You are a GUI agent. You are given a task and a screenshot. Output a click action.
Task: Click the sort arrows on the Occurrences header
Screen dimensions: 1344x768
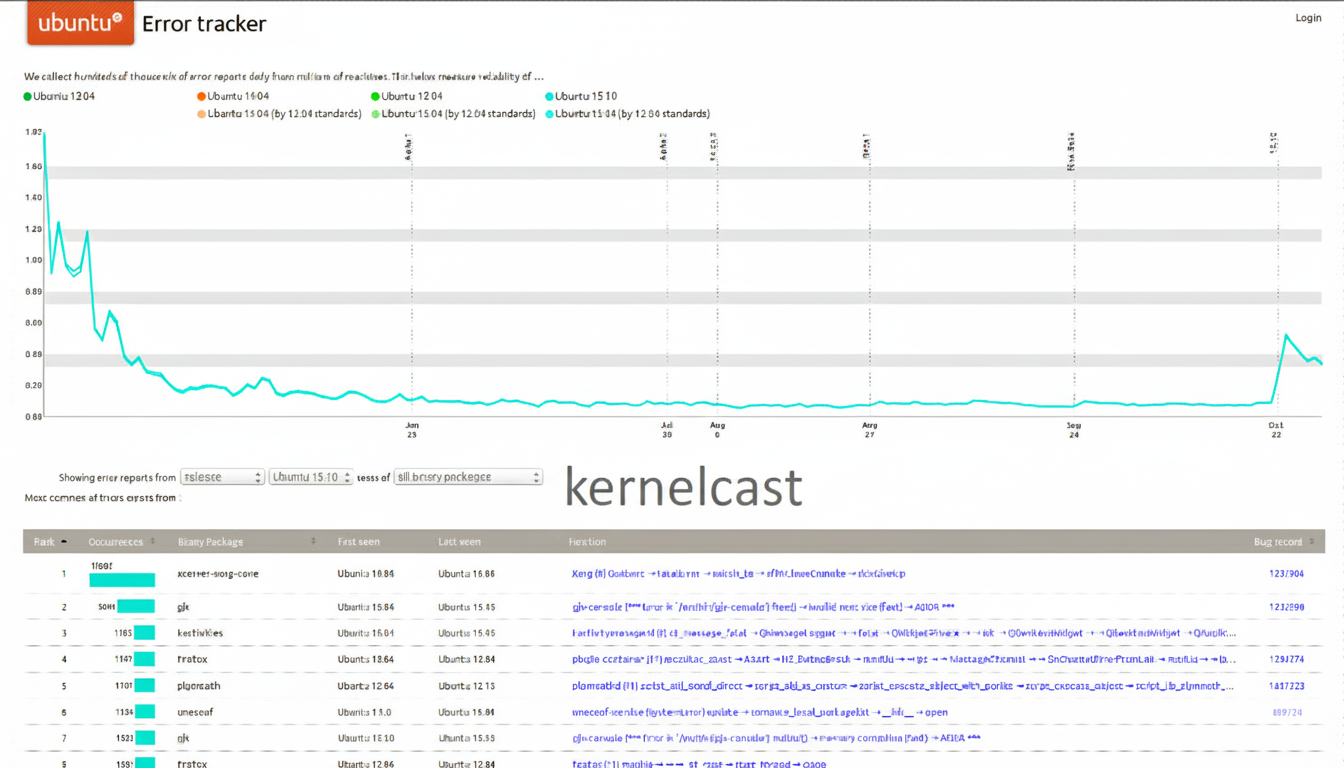152,542
